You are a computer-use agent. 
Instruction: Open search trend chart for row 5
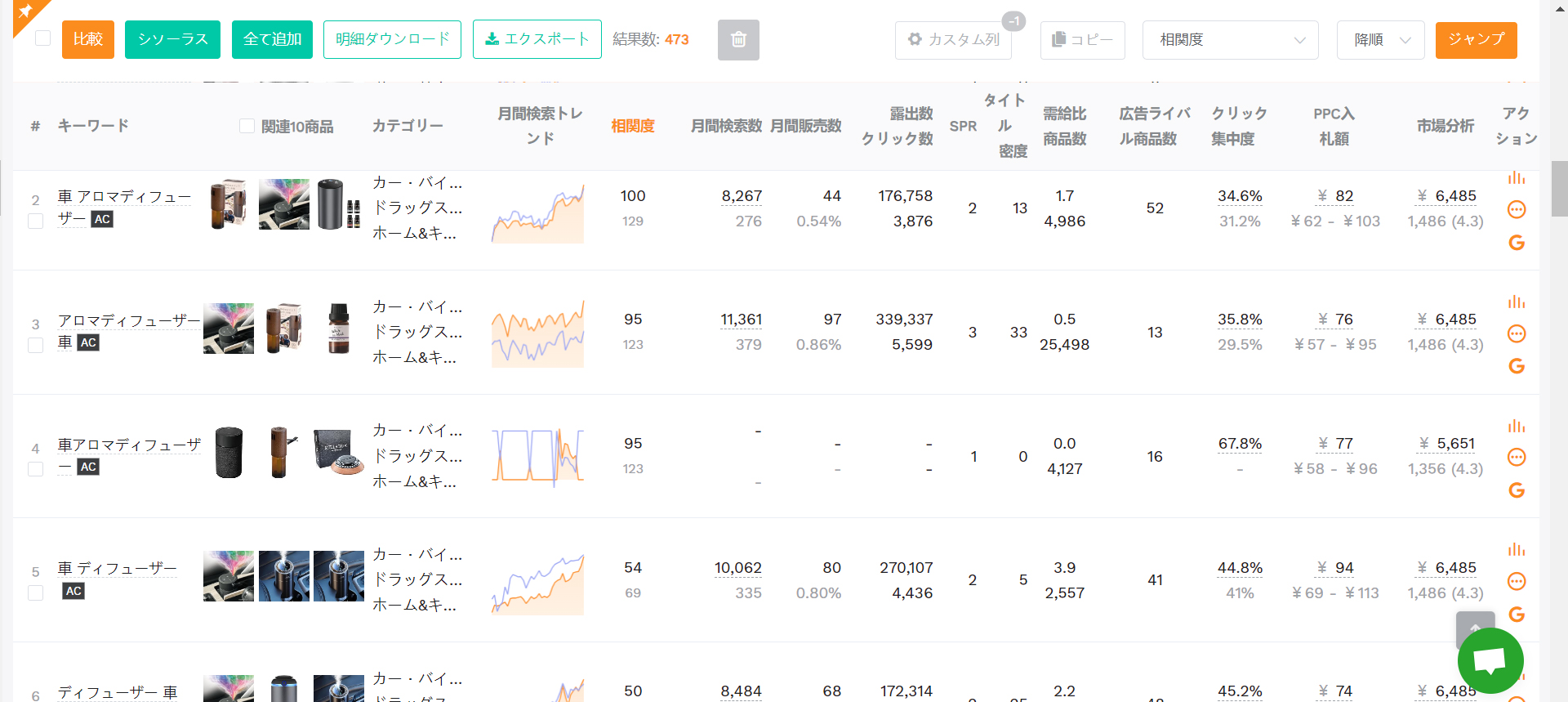click(x=537, y=584)
